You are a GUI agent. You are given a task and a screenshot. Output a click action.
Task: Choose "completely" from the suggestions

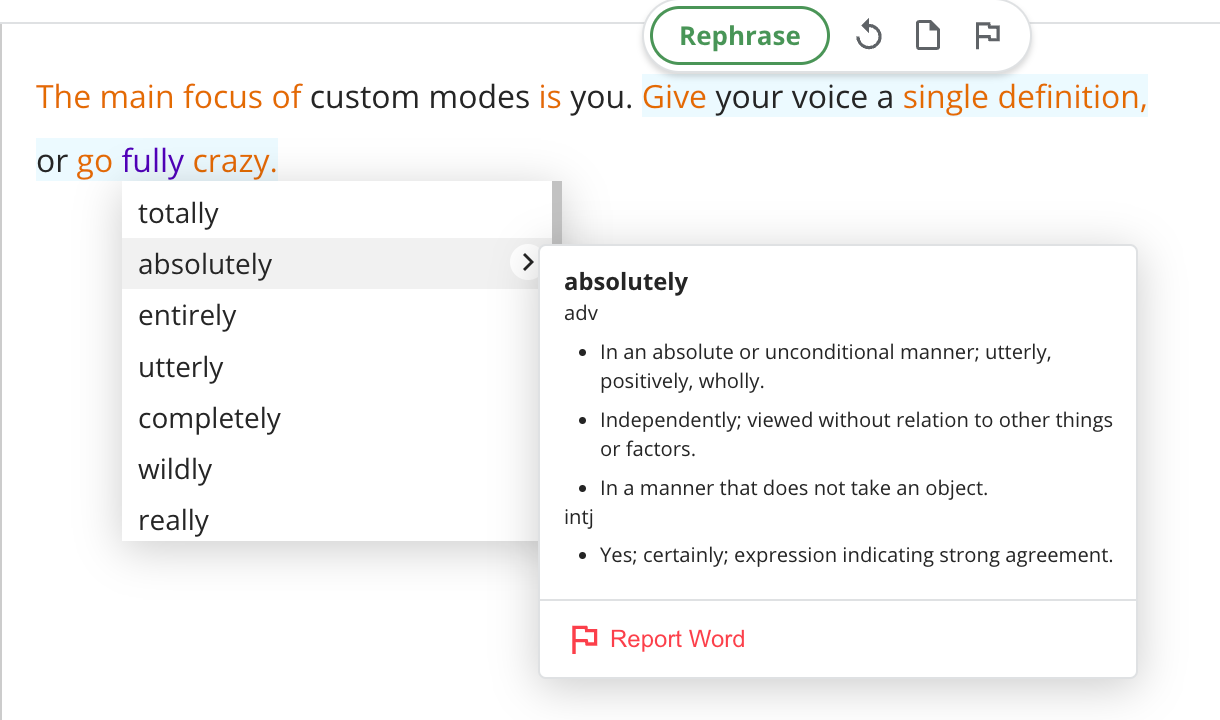pyautogui.click(x=209, y=418)
